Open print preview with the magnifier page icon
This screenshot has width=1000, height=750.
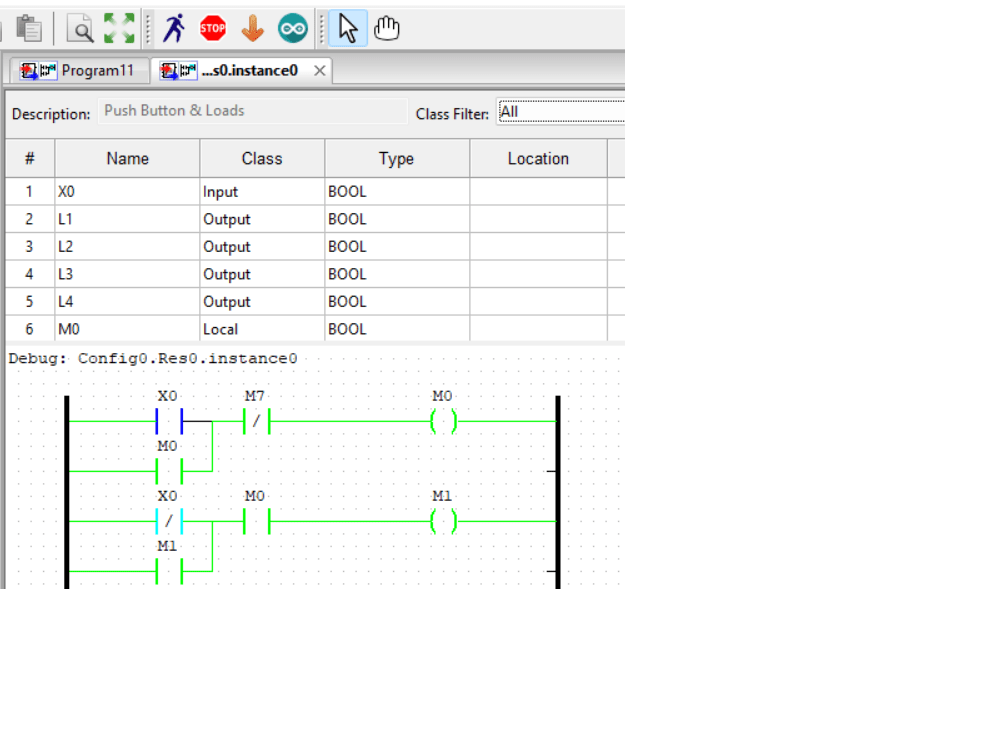79,28
